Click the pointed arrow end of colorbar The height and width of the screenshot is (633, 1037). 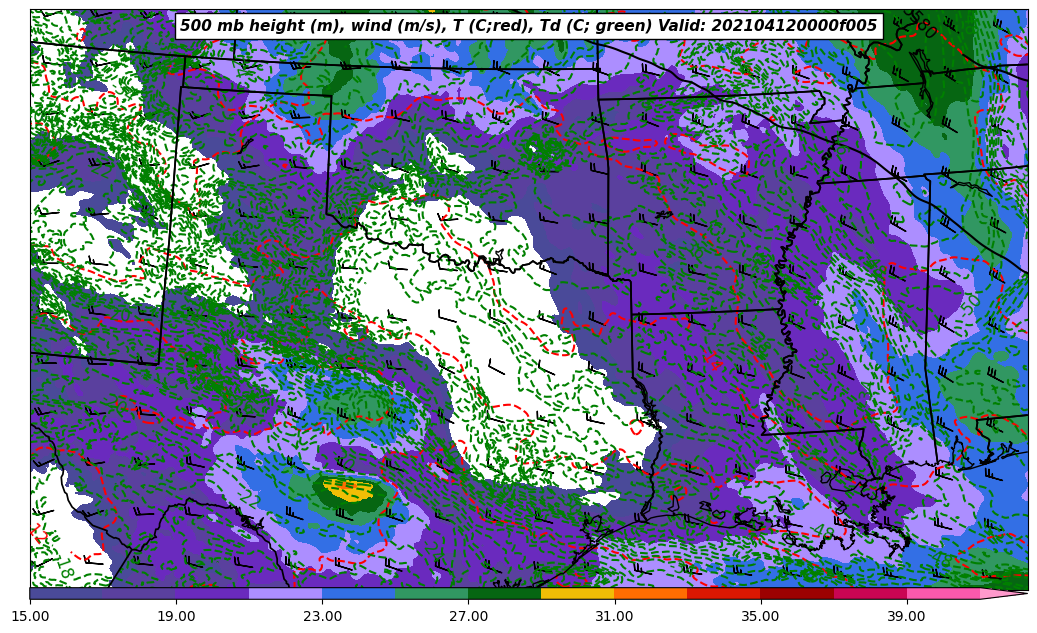click(x=1008, y=594)
